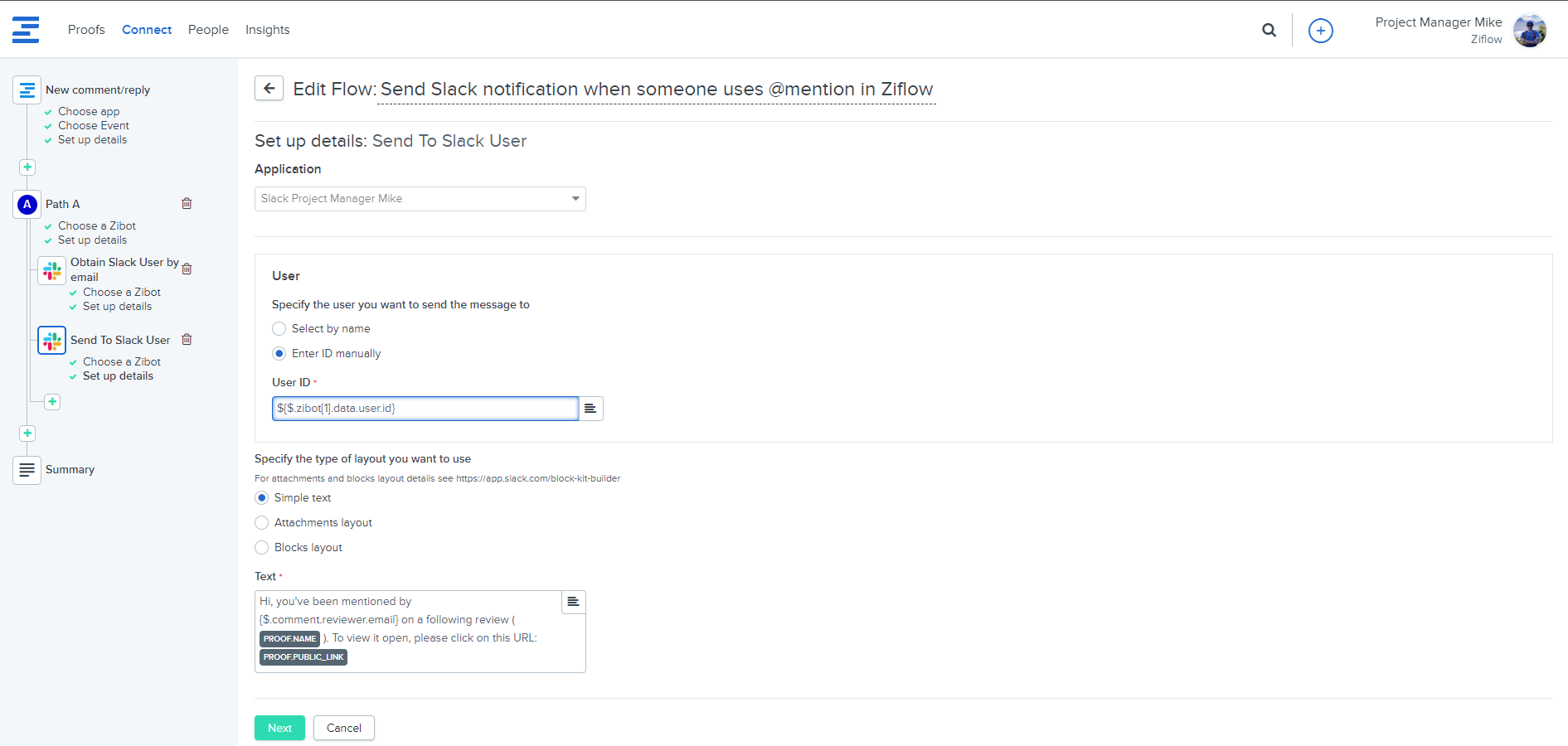The image size is (1568, 746).
Task: Add a step below Send To Slack User
Action: tap(52, 402)
